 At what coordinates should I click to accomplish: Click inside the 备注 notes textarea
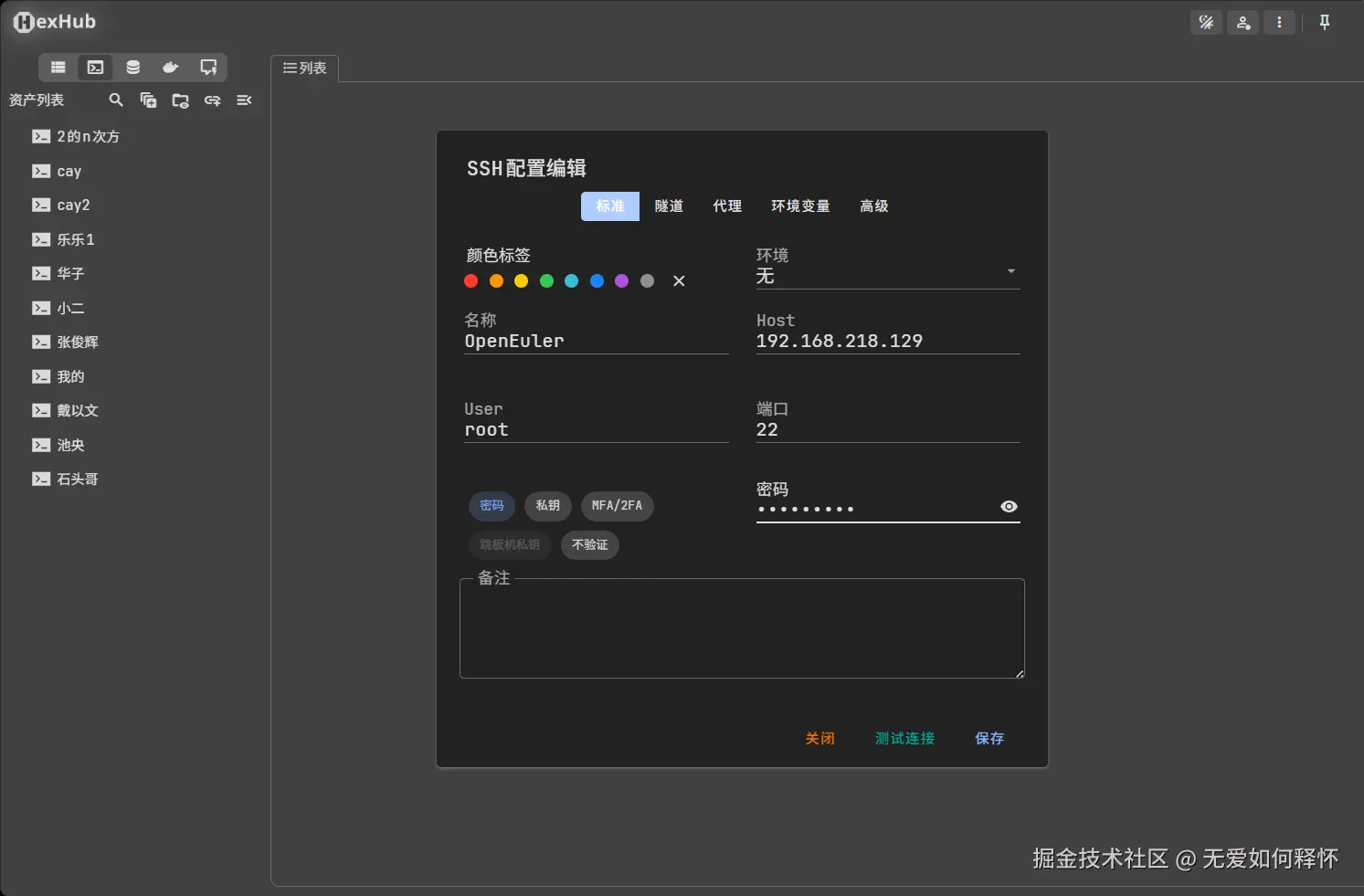coord(742,630)
